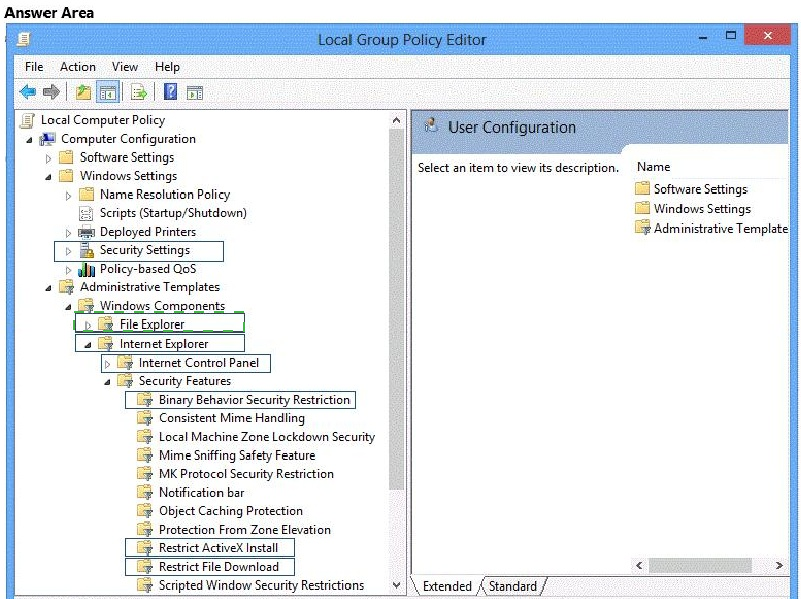Viewport: 801px width, 599px height.
Task: Switch to the Extended tab
Action: (x=447, y=586)
